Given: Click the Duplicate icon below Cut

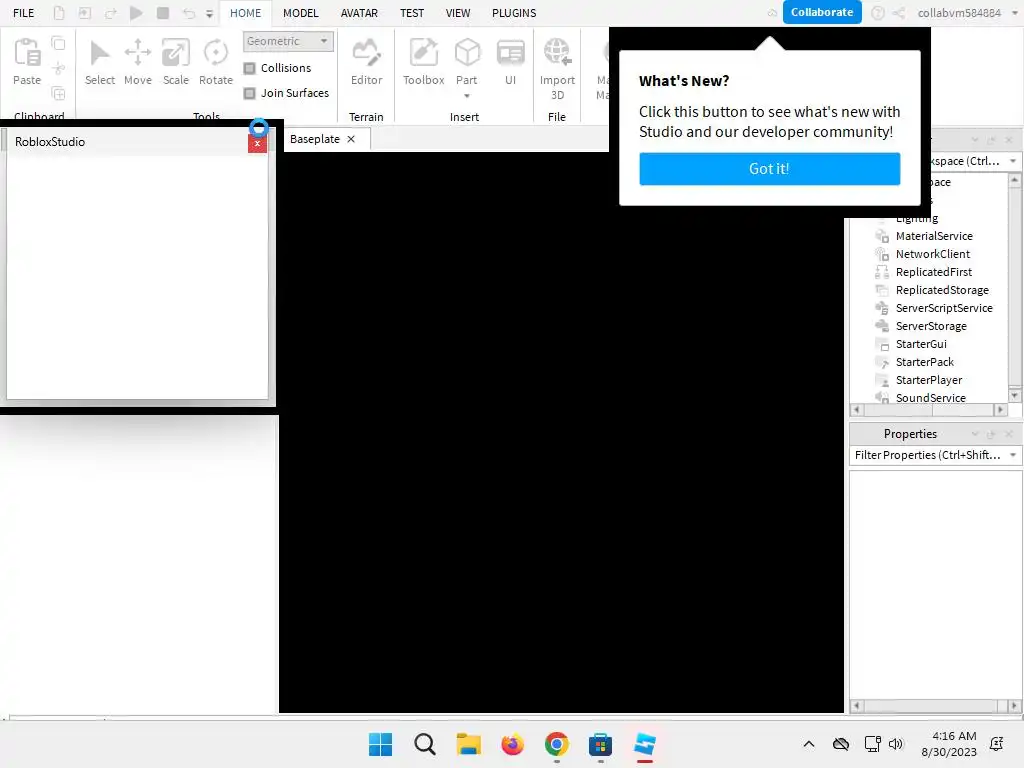Looking at the screenshot, I should click(58, 93).
